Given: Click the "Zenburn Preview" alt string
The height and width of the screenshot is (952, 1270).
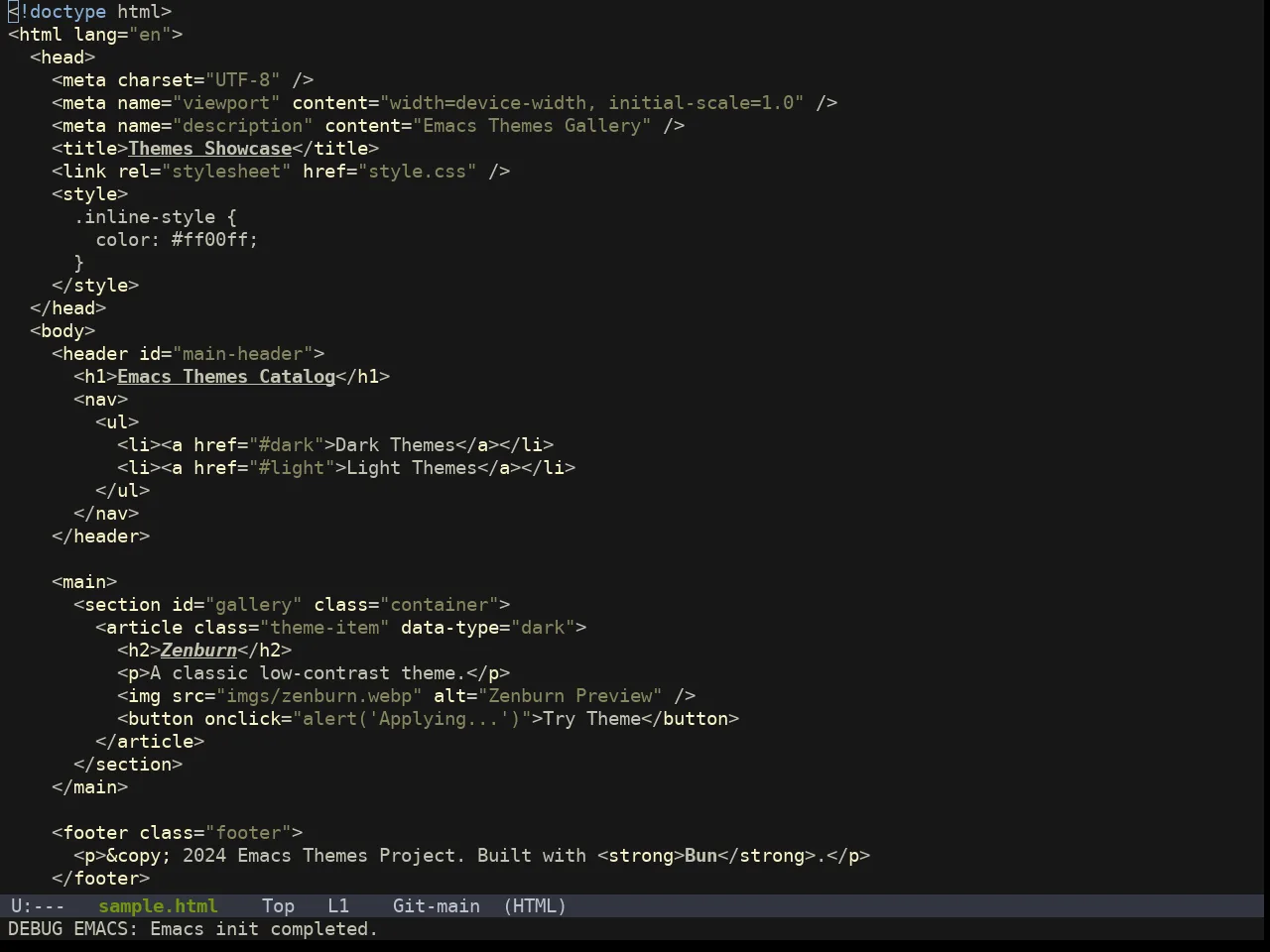Looking at the screenshot, I should (571, 696).
